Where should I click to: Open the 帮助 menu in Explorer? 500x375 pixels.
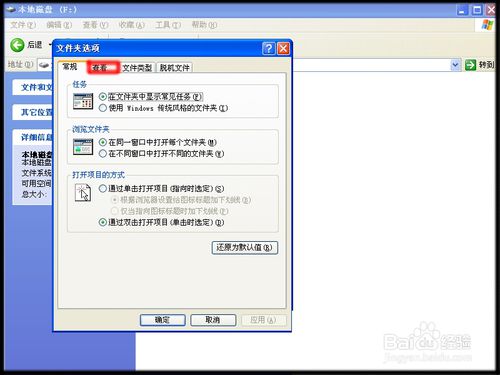point(204,25)
